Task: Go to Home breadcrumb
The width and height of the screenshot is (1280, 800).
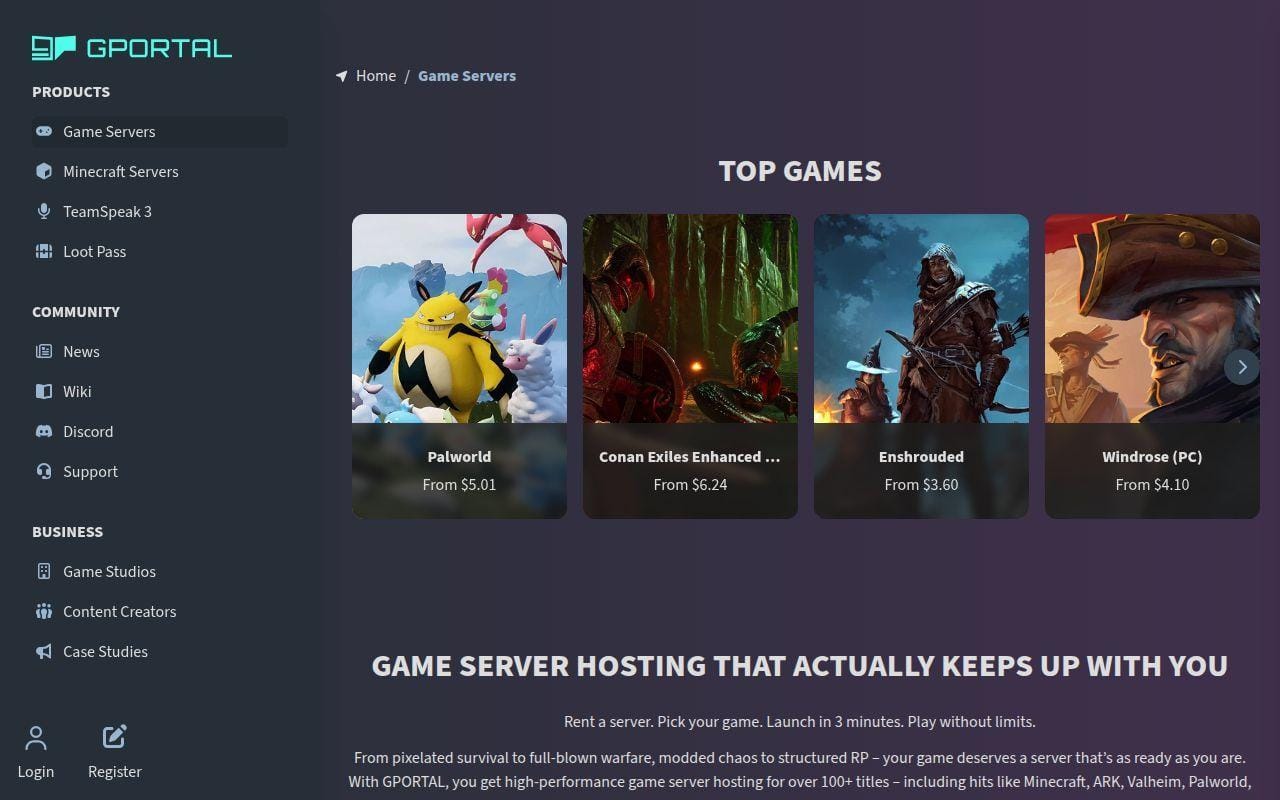Action: pyautogui.click(x=376, y=76)
